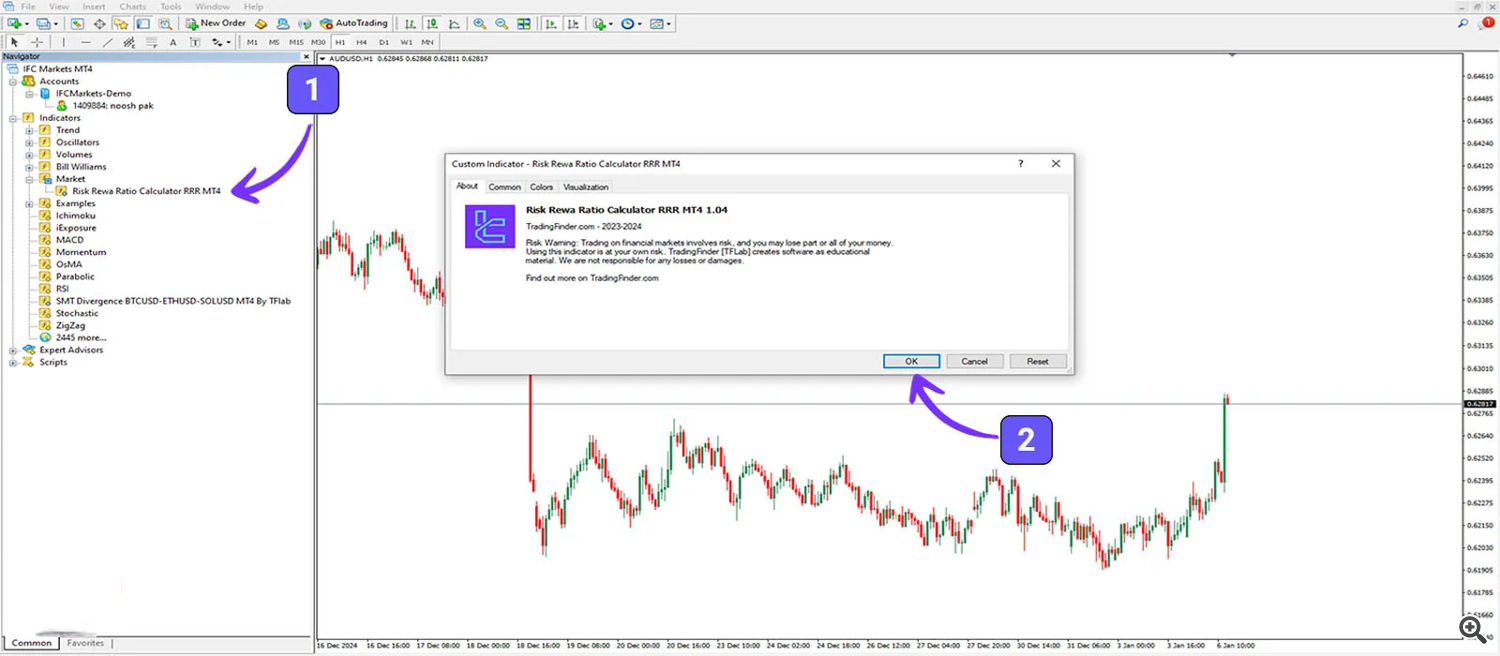Select Risk Rewa Ratio Calculator RRR MT4
The height and width of the screenshot is (656, 1500).
click(x=146, y=191)
